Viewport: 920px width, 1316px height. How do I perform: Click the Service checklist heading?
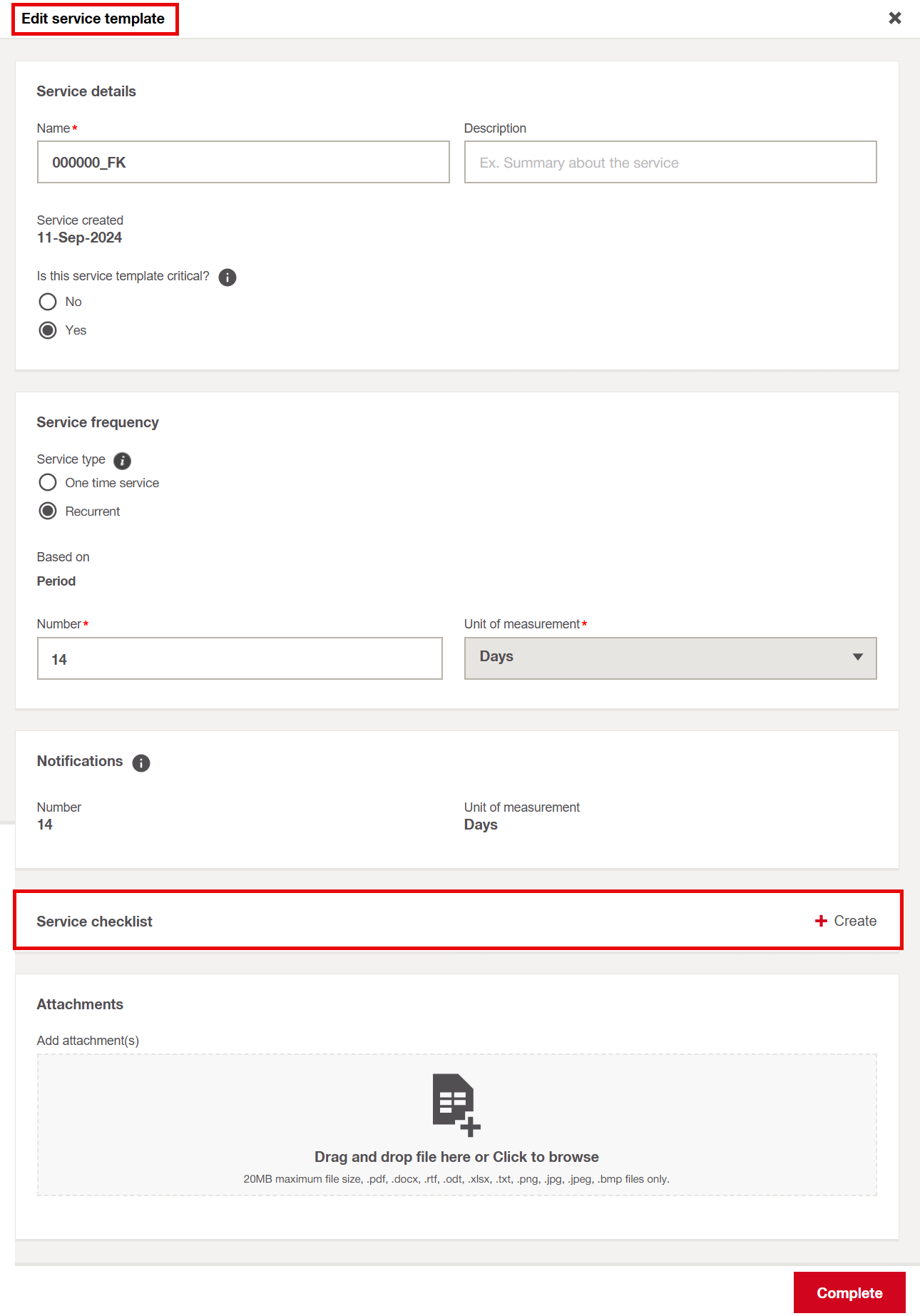tap(95, 922)
